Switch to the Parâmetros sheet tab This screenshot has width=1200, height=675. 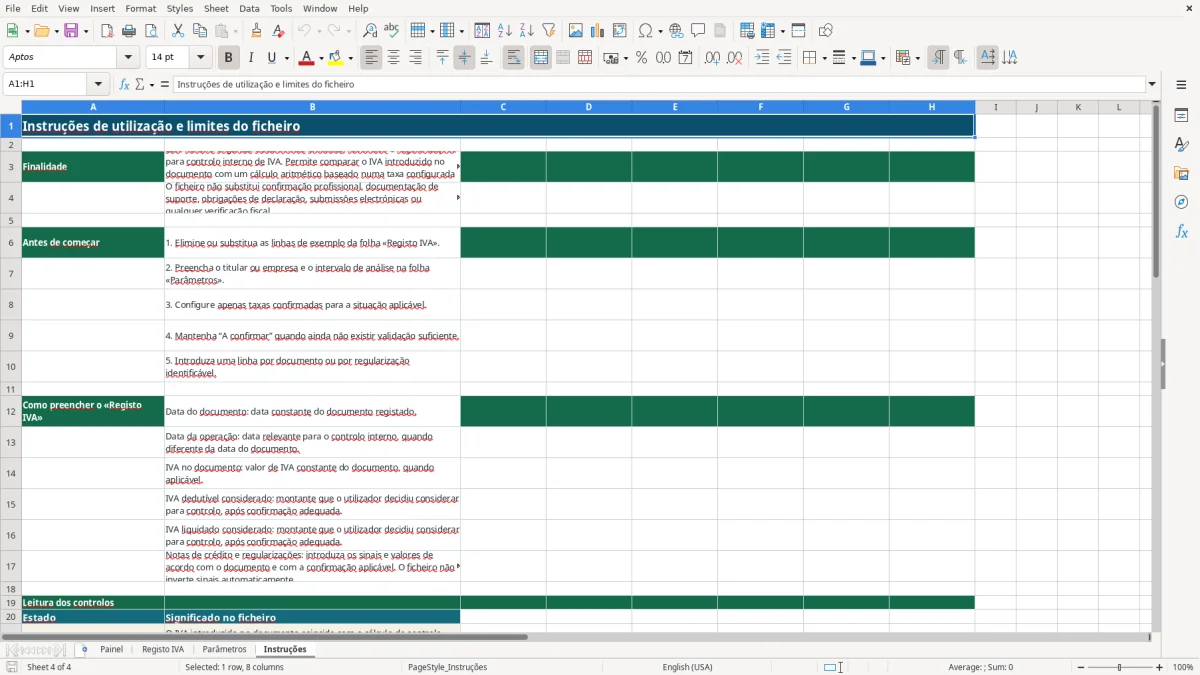224,649
